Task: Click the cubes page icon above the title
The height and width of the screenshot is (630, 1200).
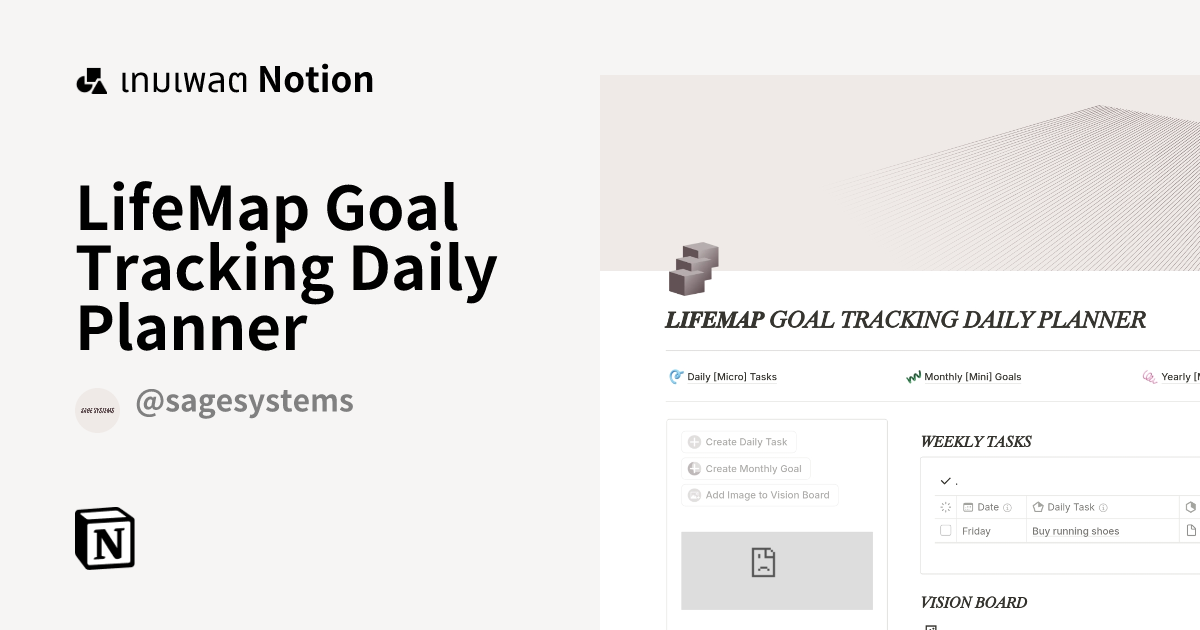Action: [x=693, y=268]
